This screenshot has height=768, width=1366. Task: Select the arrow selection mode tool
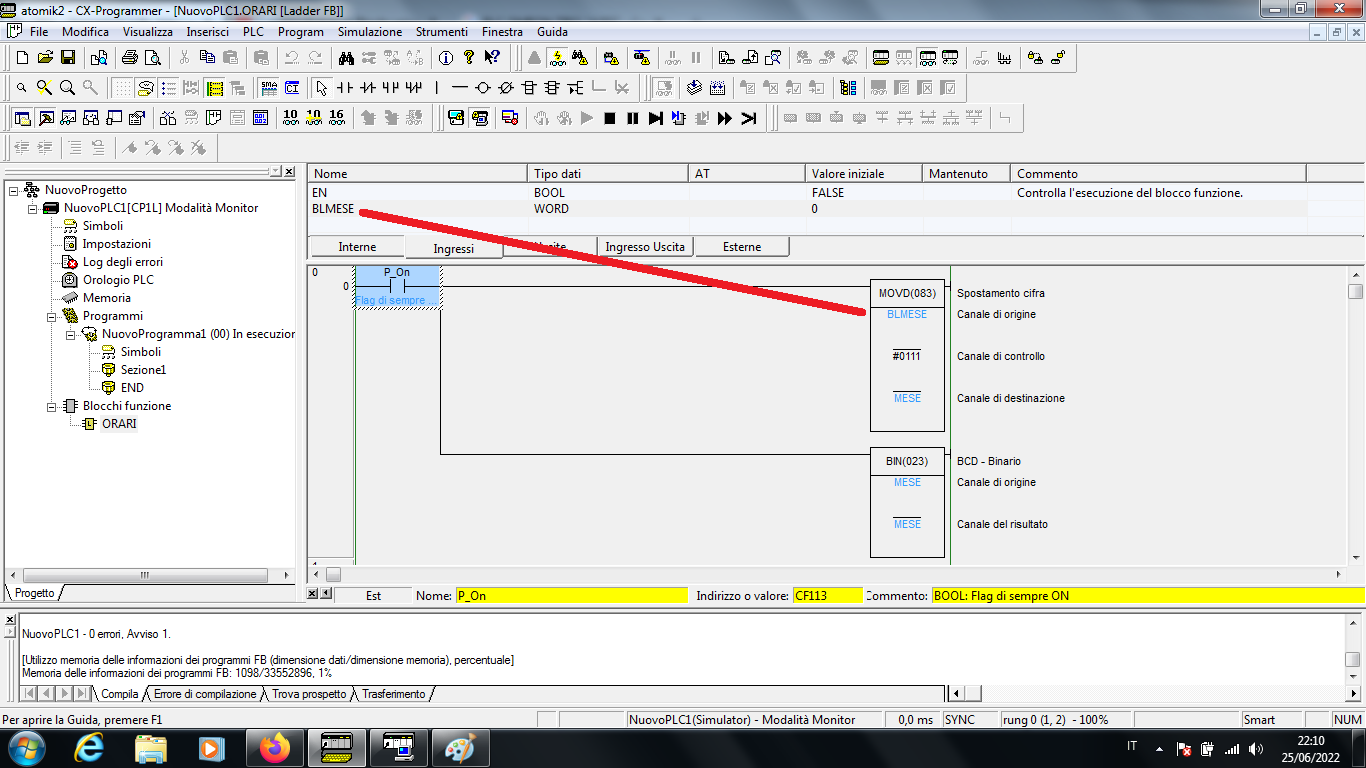[x=321, y=88]
